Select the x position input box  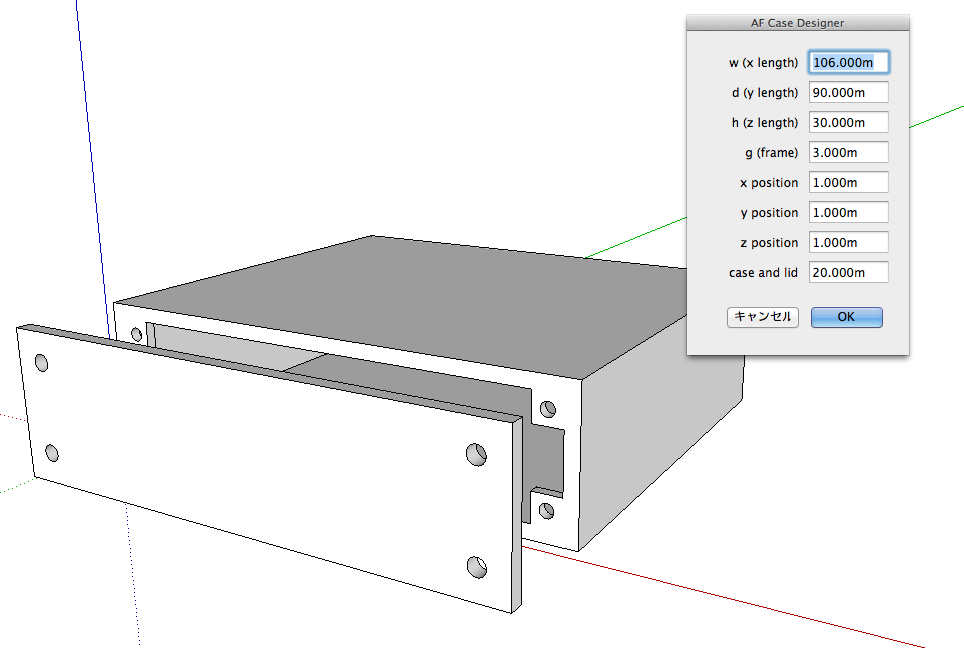(x=848, y=183)
